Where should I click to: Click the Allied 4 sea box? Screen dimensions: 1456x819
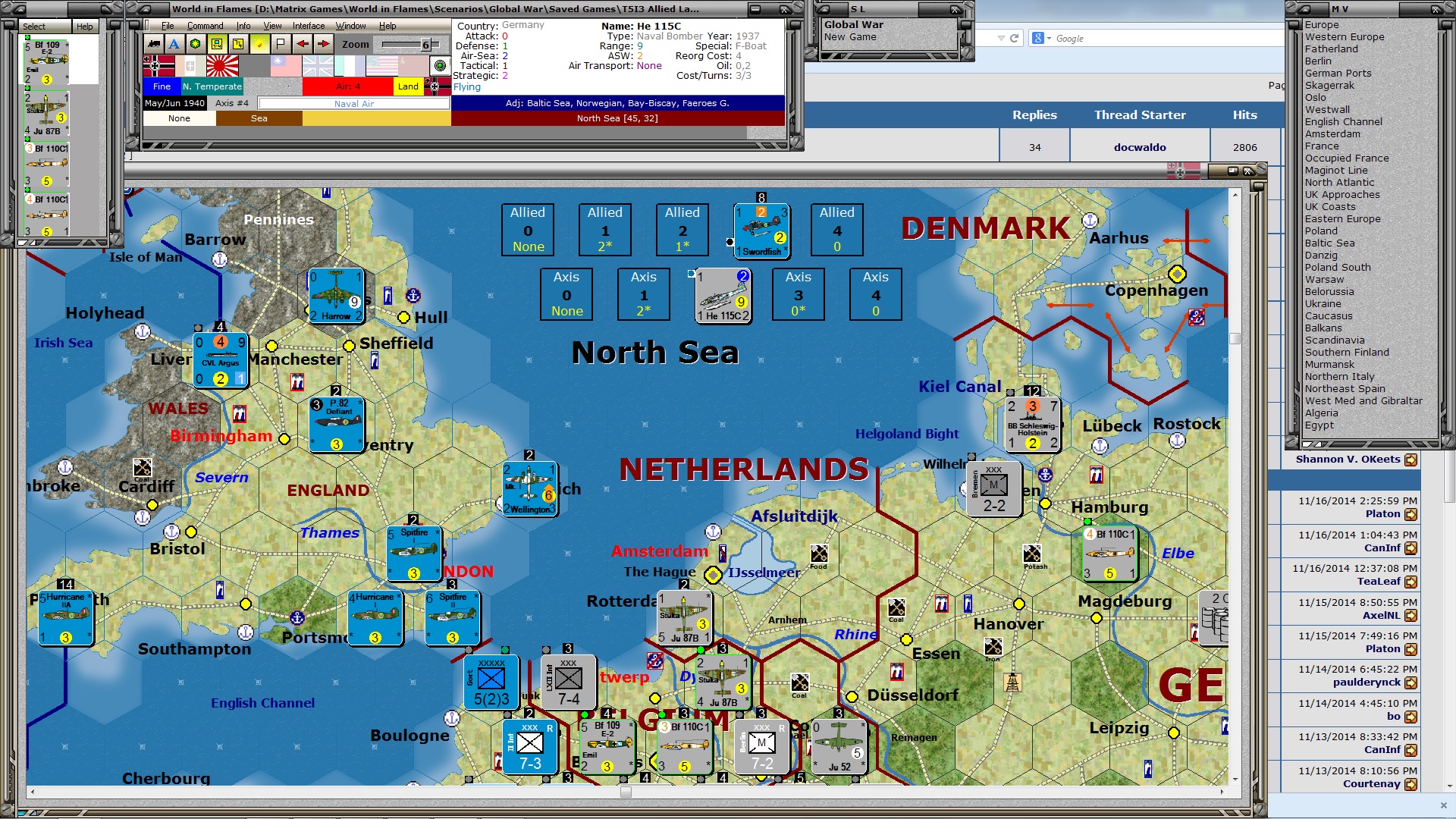[837, 229]
